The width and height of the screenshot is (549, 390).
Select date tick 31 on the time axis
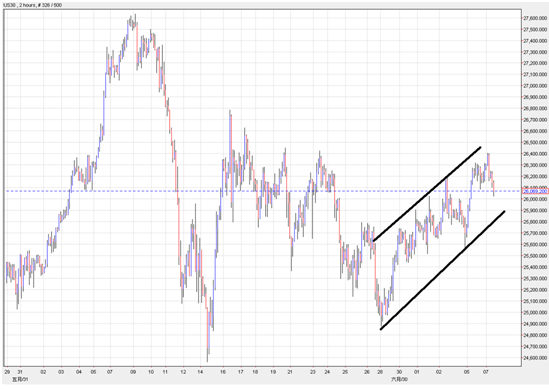pyautogui.click(x=20, y=372)
